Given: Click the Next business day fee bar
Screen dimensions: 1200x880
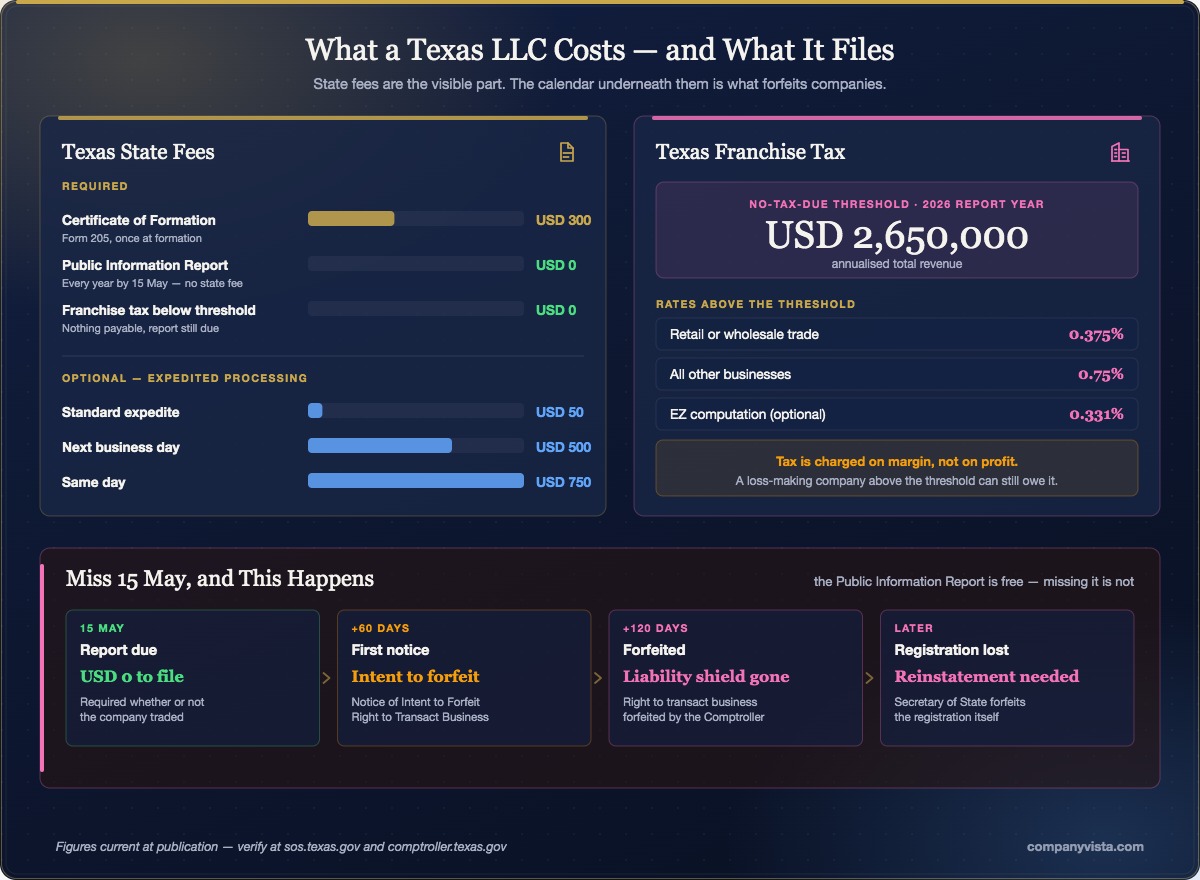Looking at the screenshot, I should pyautogui.click(x=416, y=446).
